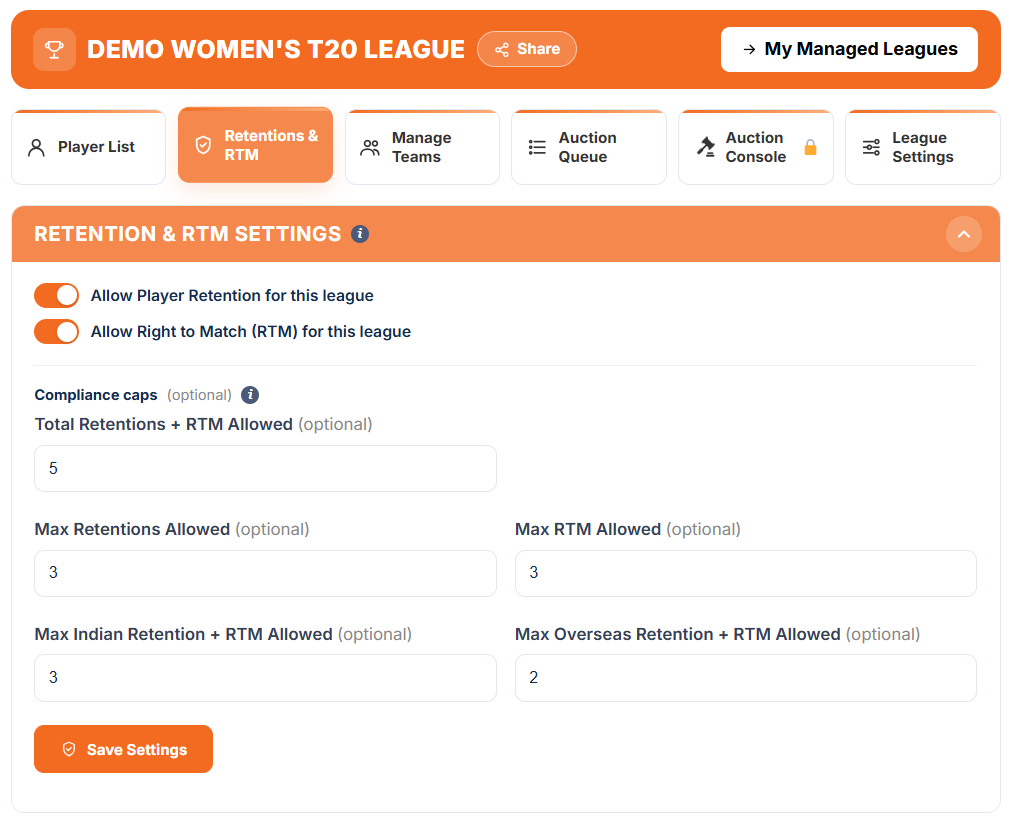The height and width of the screenshot is (827, 1012).
Task: Click the info icon next to Retention & RTM Settings
Action: (360, 234)
